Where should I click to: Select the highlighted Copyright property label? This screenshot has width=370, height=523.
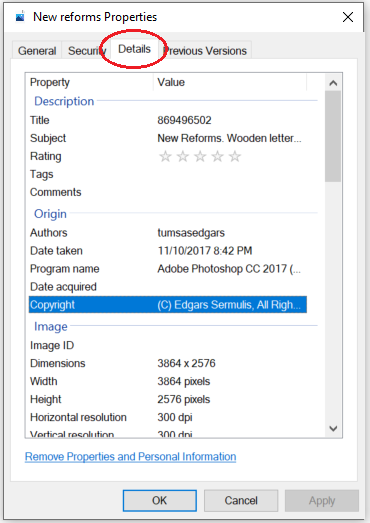(x=52, y=305)
